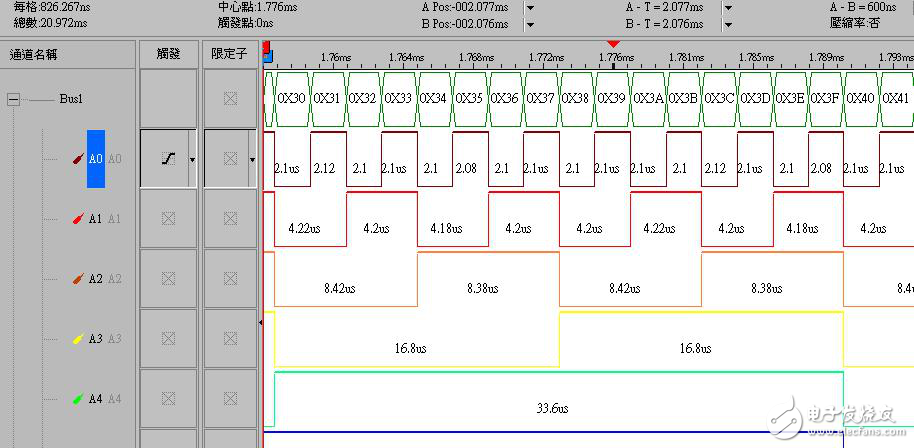The height and width of the screenshot is (448, 914).
Task: Select the highlighted A0 channel name
Action: pos(96,158)
